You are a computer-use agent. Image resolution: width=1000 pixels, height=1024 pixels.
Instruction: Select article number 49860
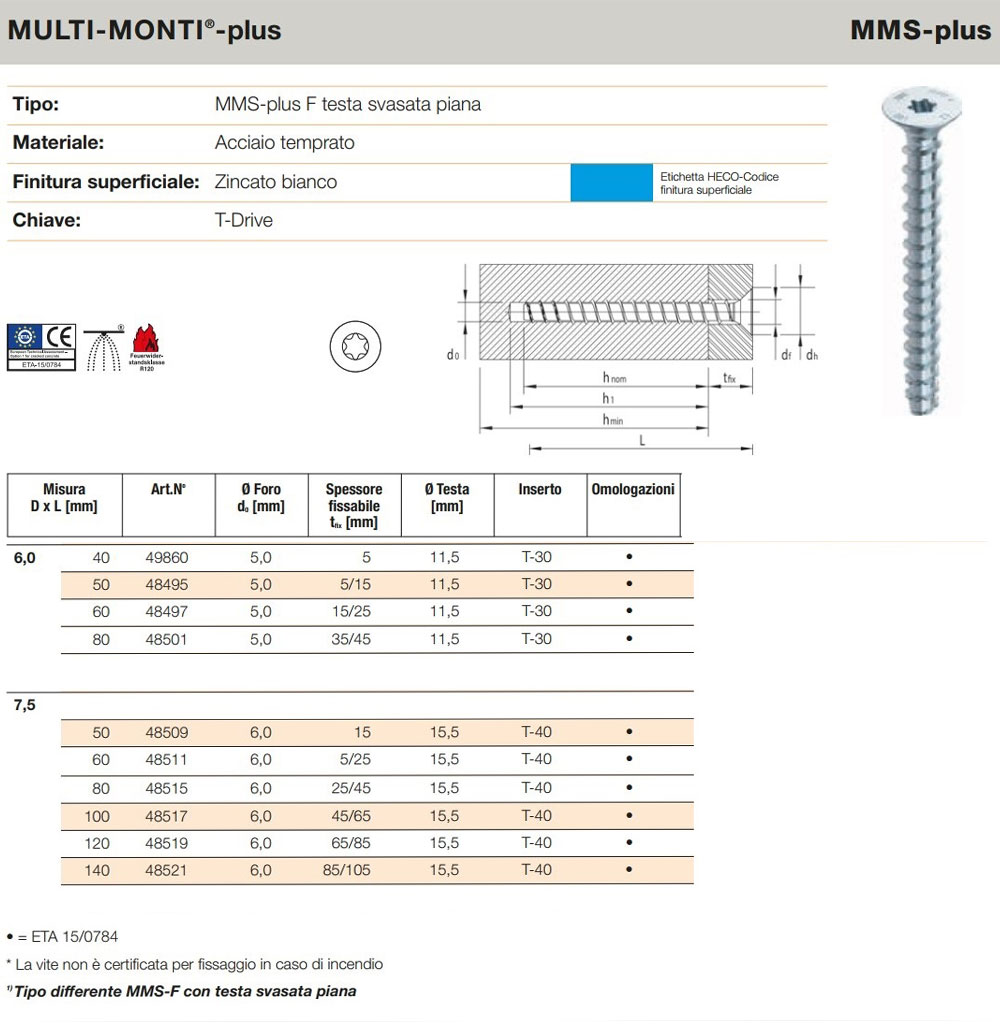point(167,557)
